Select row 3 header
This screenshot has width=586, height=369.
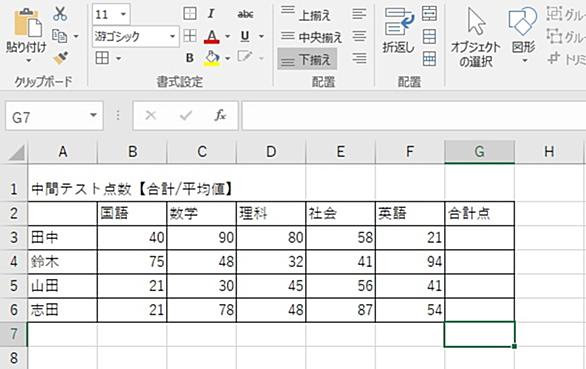click(13, 238)
